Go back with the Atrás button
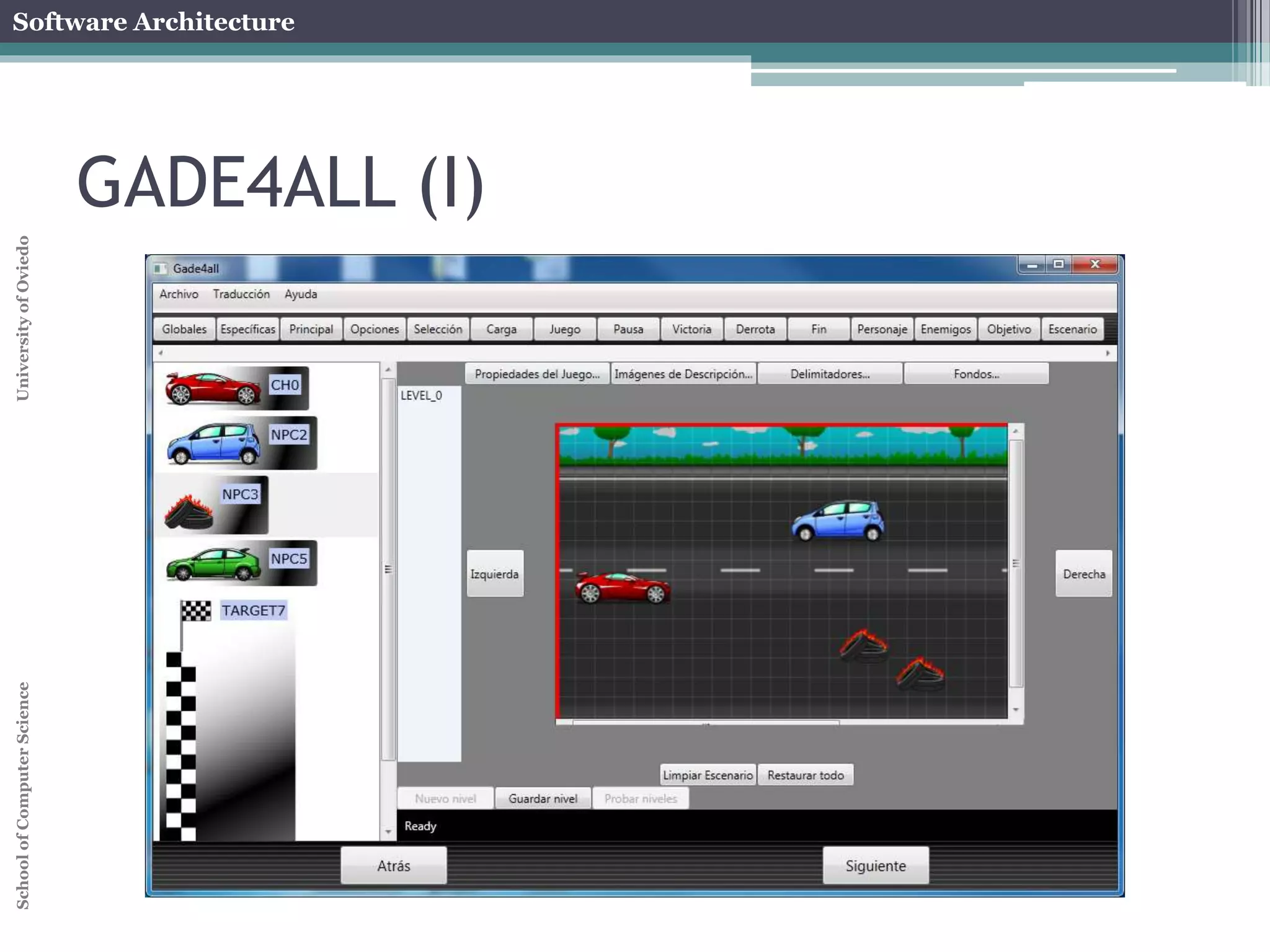Image resolution: width=1270 pixels, height=952 pixels. [x=394, y=865]
